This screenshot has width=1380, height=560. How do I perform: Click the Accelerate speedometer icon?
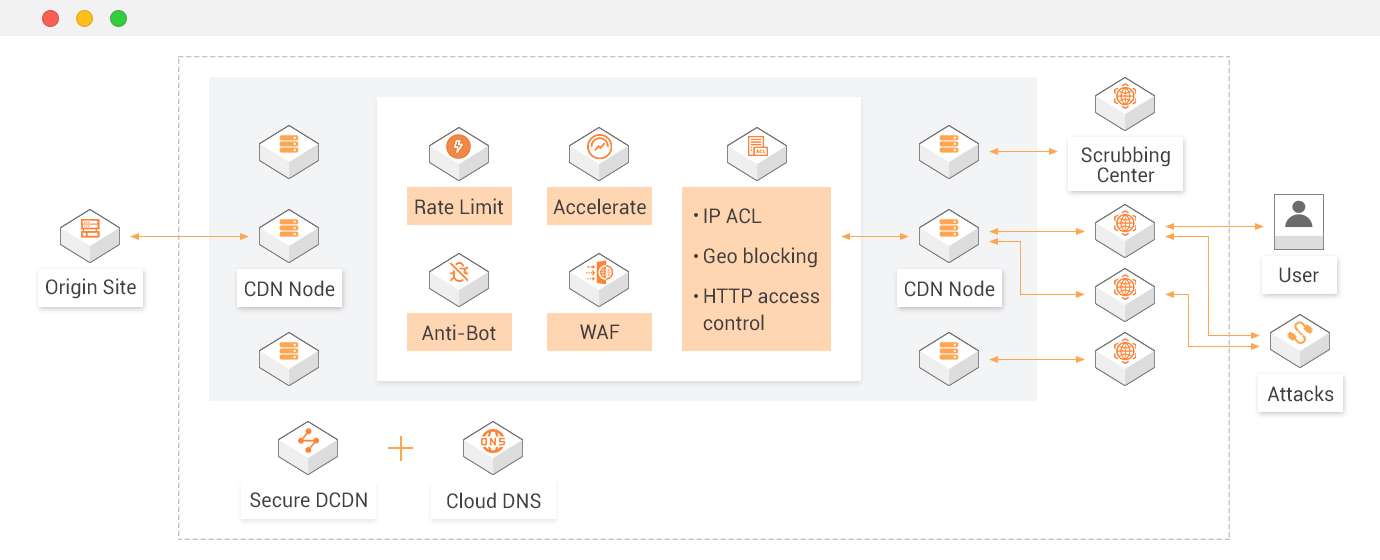(599, 150)
